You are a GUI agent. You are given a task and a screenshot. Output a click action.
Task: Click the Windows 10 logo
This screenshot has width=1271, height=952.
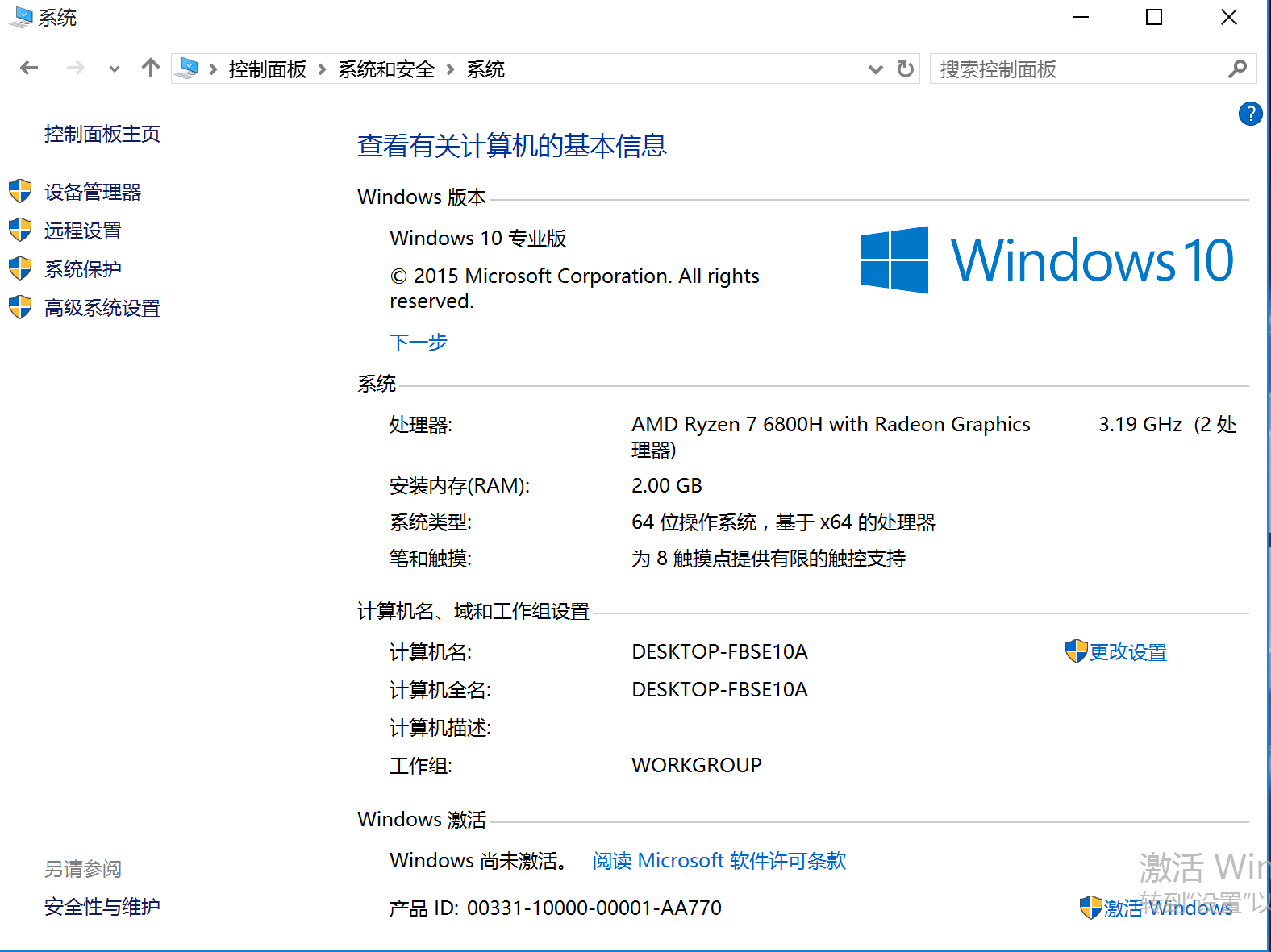[x=1047, y=260]
